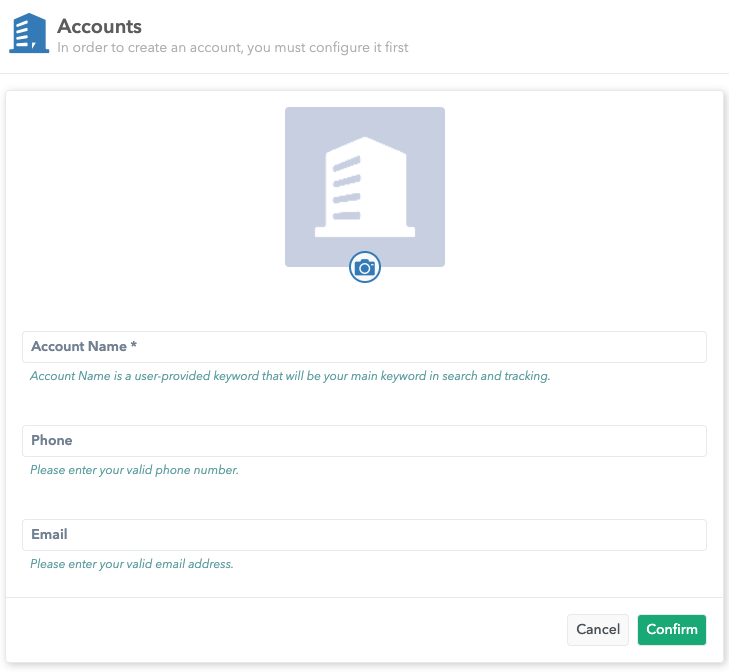729x672 pixels.
Task: Click the blue Accounts building icon in header
Action: pos(29,33)
